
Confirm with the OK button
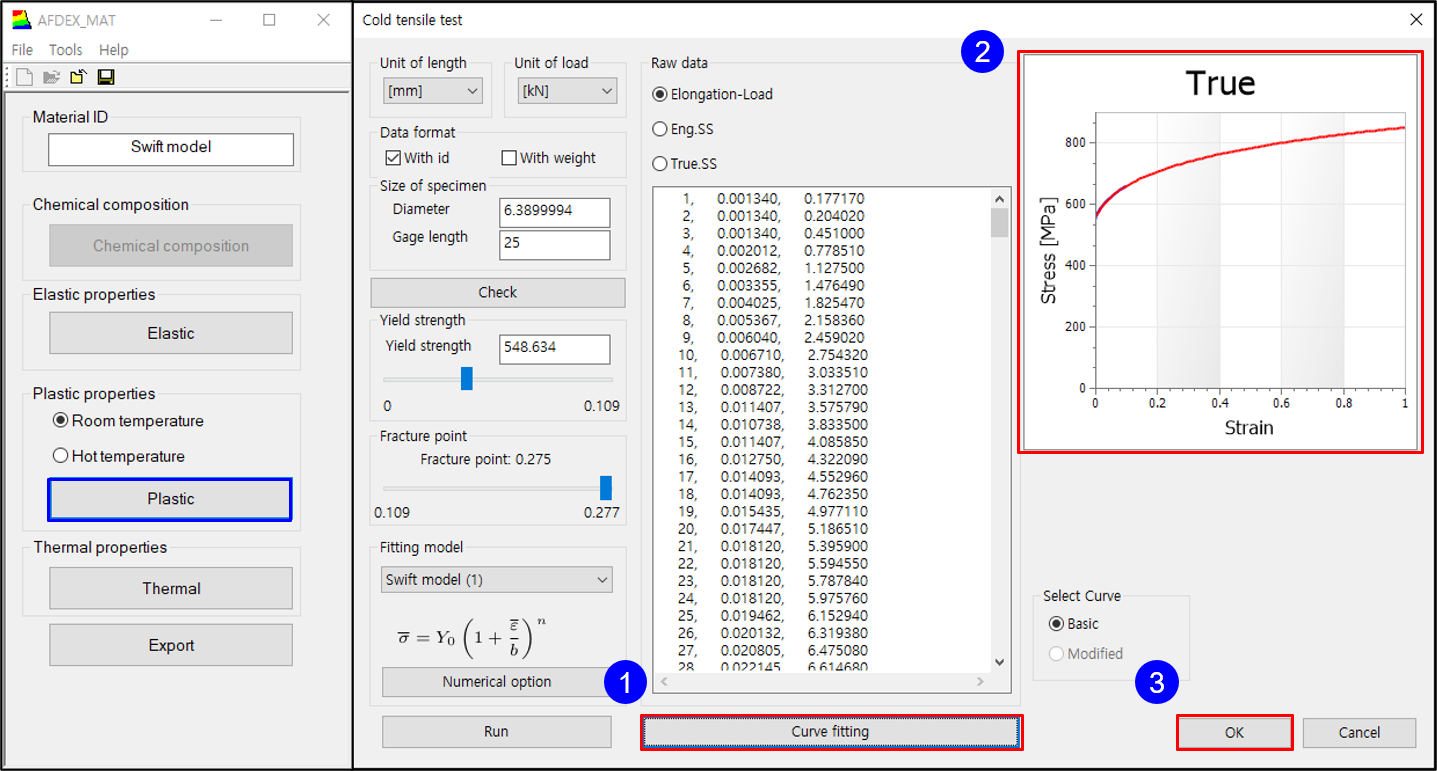[x=1235, y=733]
